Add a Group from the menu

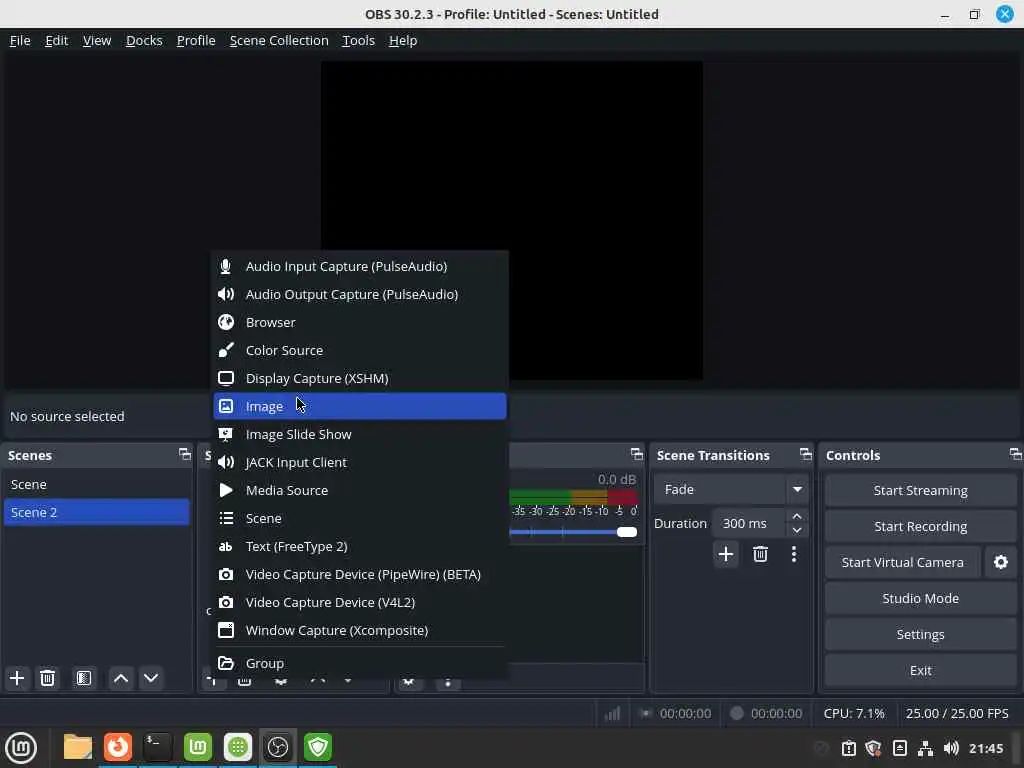click(360, 664)
